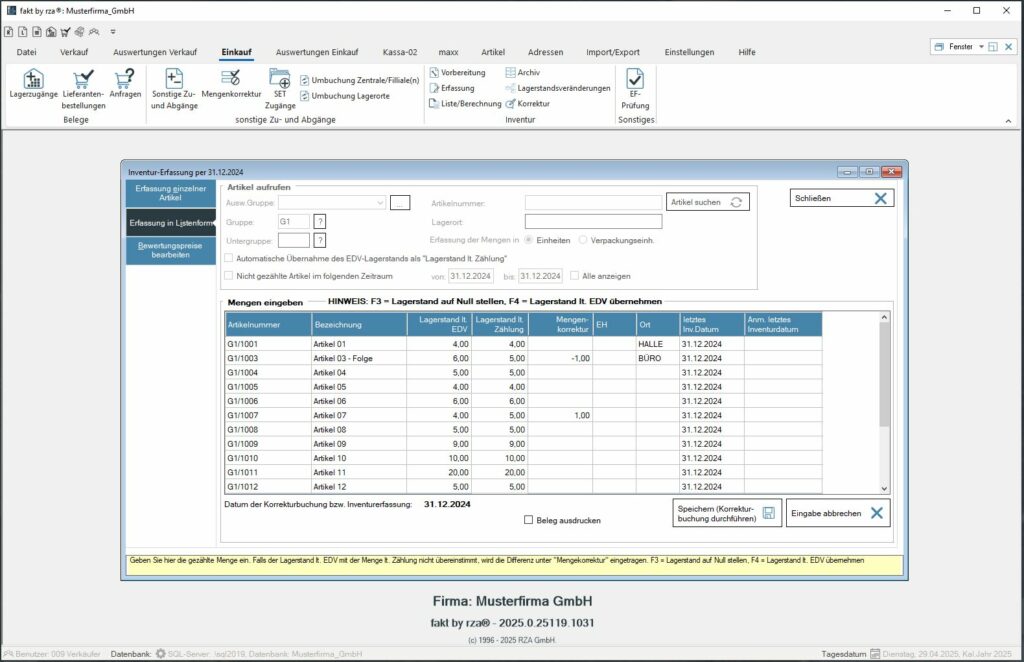Check the Beleg ausdrucken option

pyautogui.click(x=528, y=517)
